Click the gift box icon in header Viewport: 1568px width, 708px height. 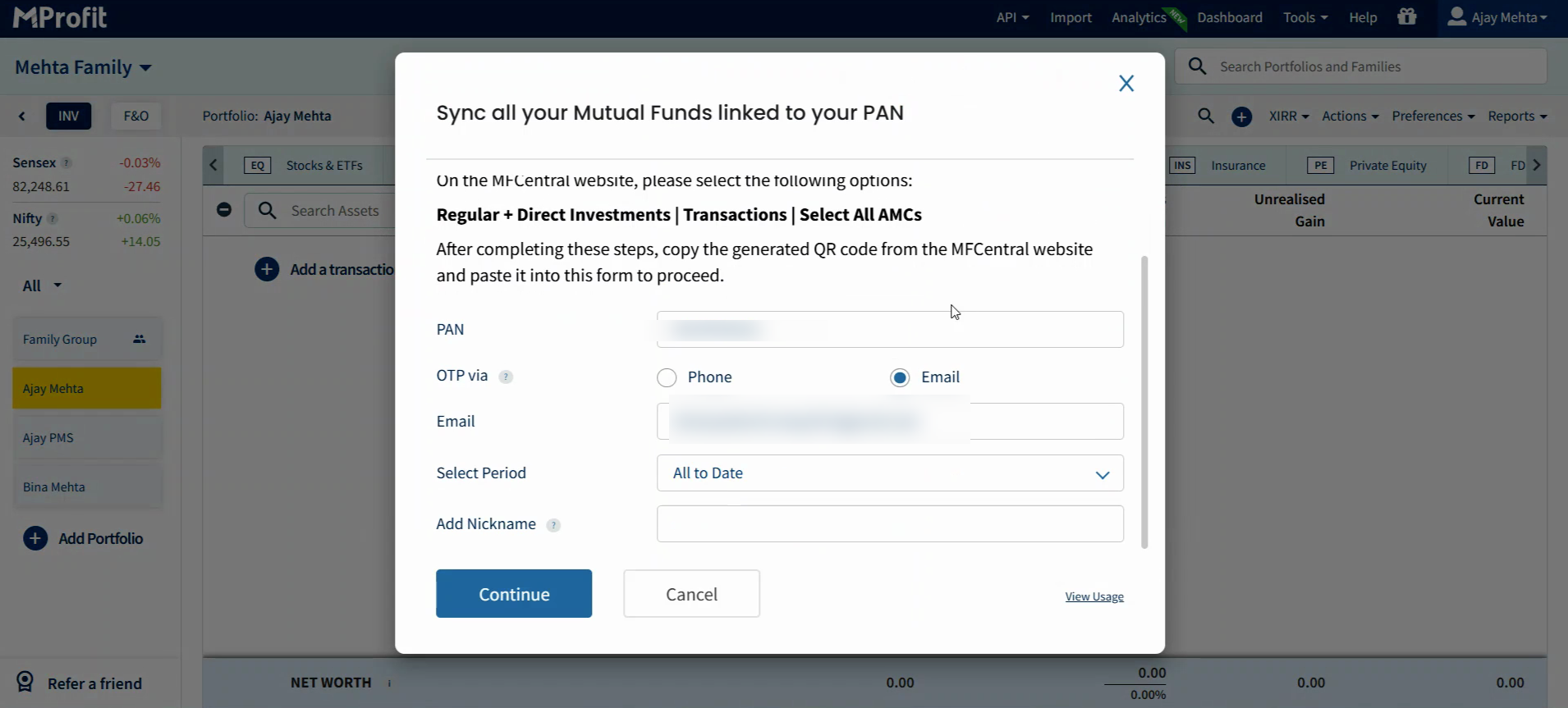click(1407, 17)
